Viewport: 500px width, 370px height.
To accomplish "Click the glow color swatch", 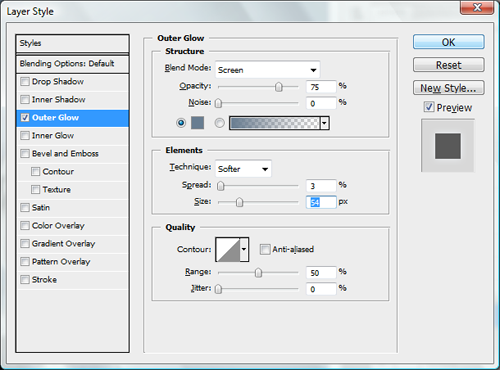I will click(x=197, y=123).
